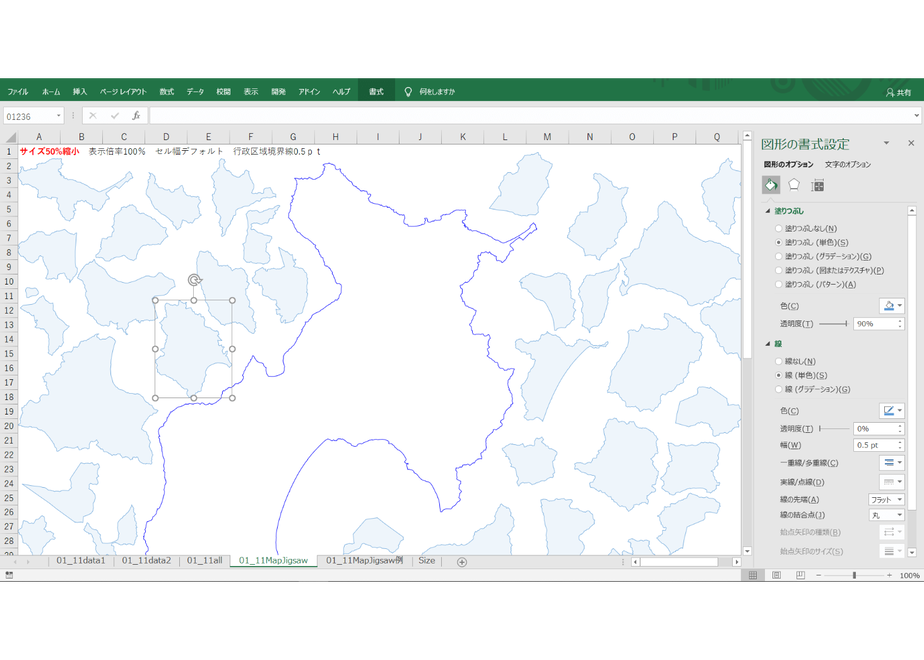The image size is (924, 660).
Task: Open the Effects pentagon icon tab
Action: [x=794, y=186]
